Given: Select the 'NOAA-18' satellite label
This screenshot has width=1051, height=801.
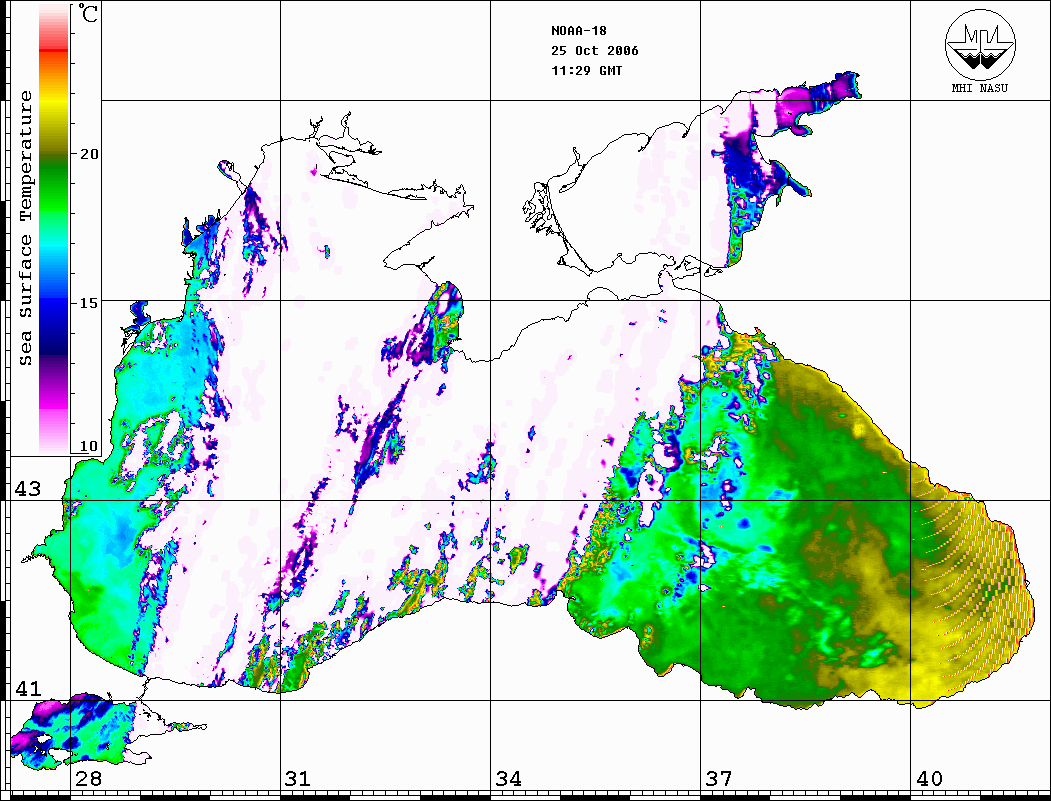Looking at the screenshot, I should [x=578, y=31].
